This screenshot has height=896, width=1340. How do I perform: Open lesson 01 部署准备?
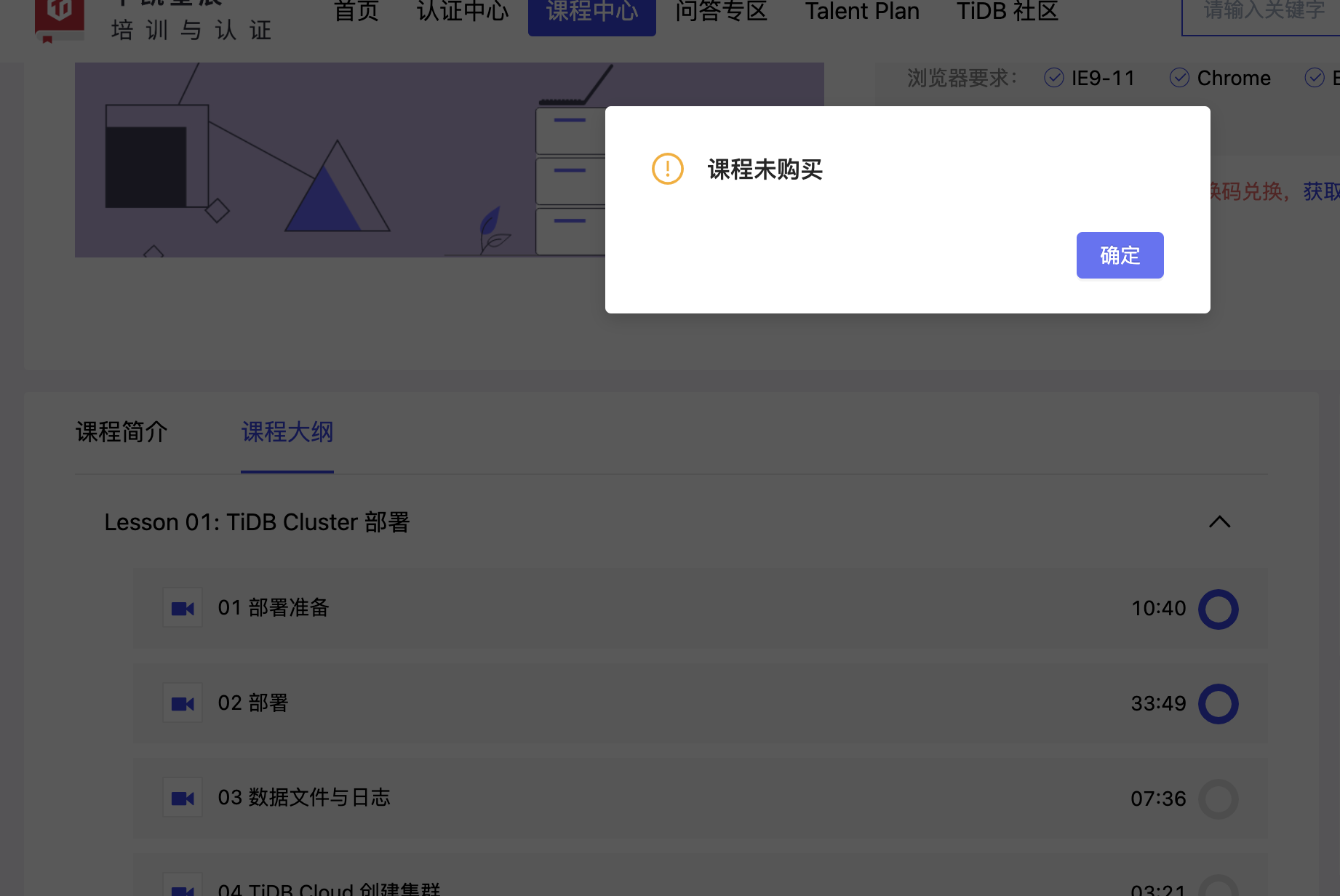pos(700,609)
